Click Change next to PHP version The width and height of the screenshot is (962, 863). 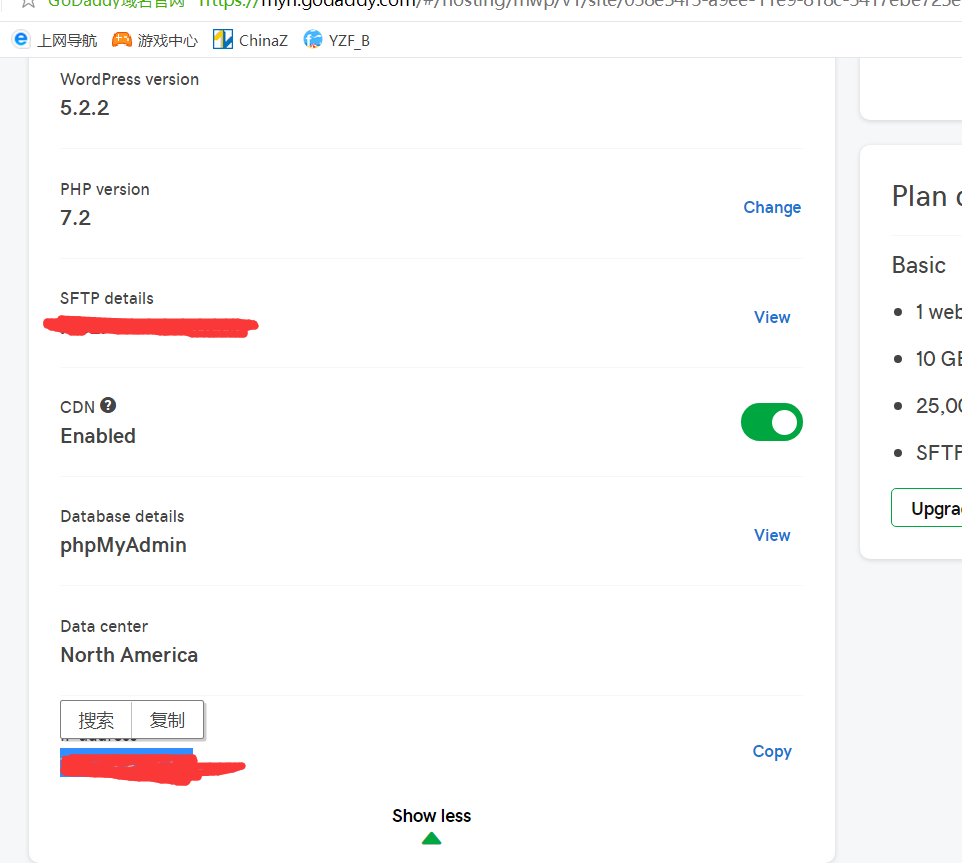[x=772, y=208]
